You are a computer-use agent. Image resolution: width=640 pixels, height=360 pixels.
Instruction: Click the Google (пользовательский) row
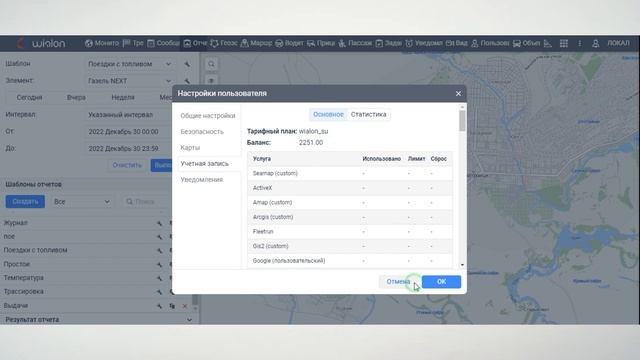(350, 261)
